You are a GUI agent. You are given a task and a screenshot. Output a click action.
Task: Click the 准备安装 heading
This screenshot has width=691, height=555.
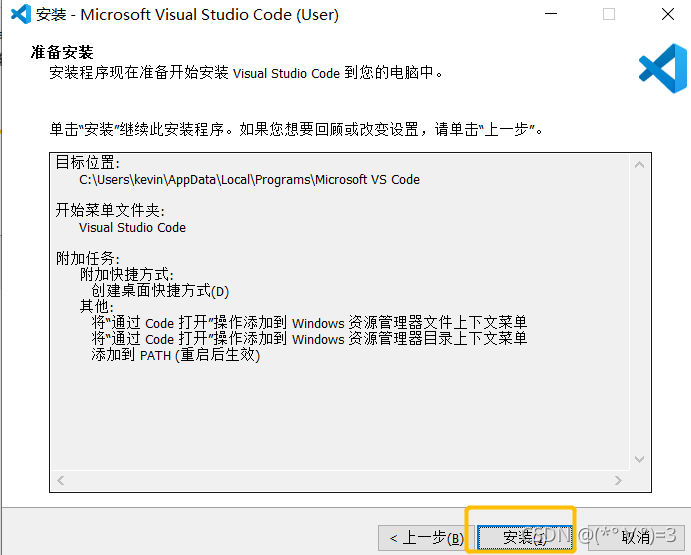click(x=62, y=52)
